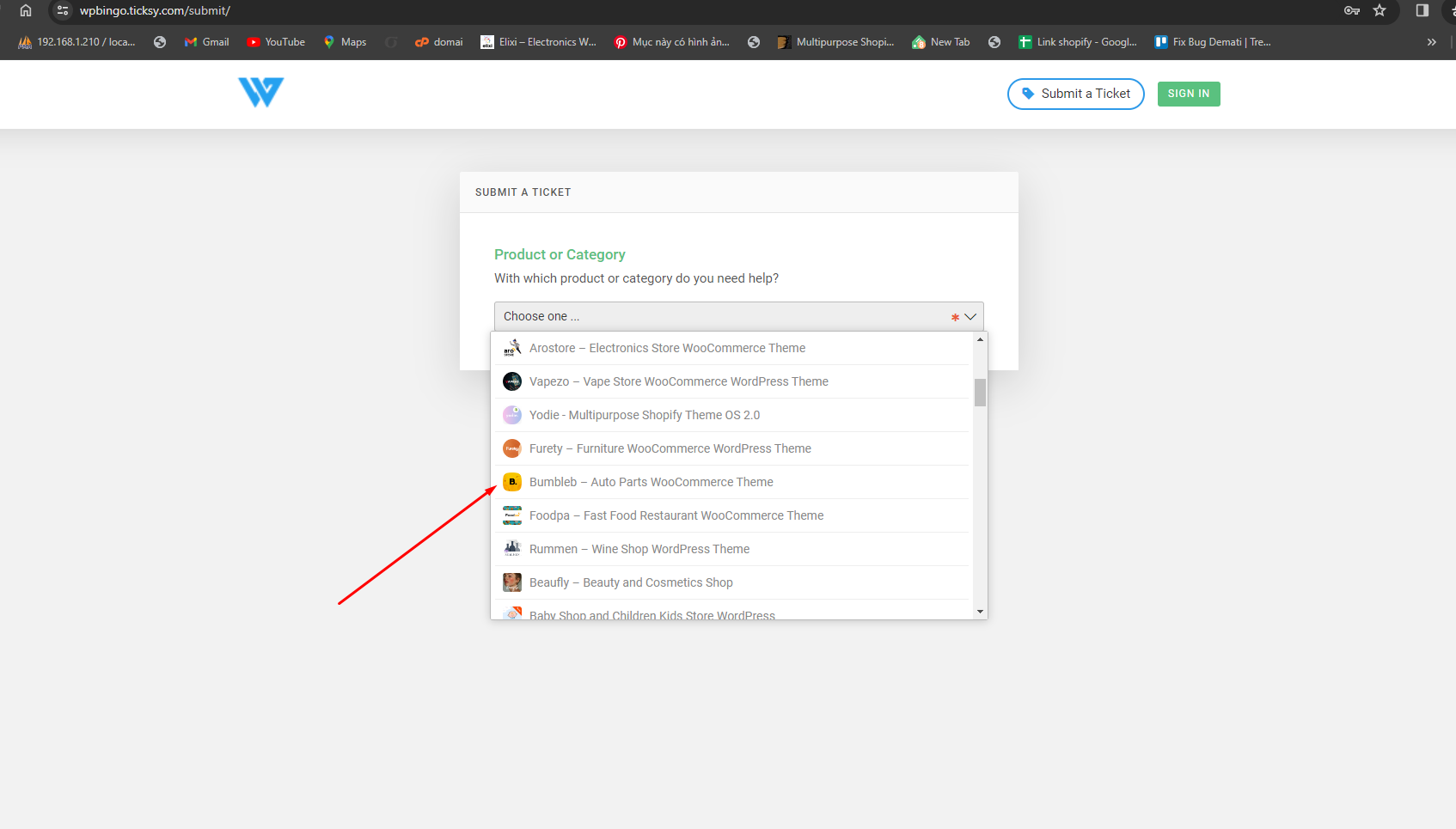The height and width of the screenshot is (829, 1456).
Task: Click the globe bookmark icon after Pinterest bookmark
Action: pos(754,42)
